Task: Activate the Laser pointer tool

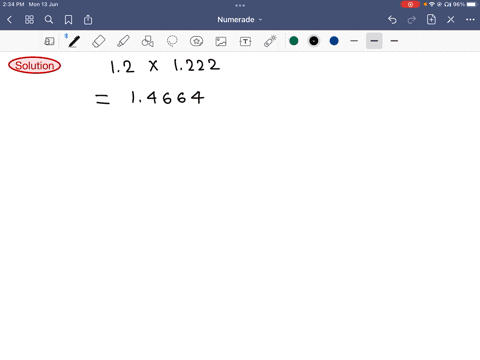Action: pos(270,41)
